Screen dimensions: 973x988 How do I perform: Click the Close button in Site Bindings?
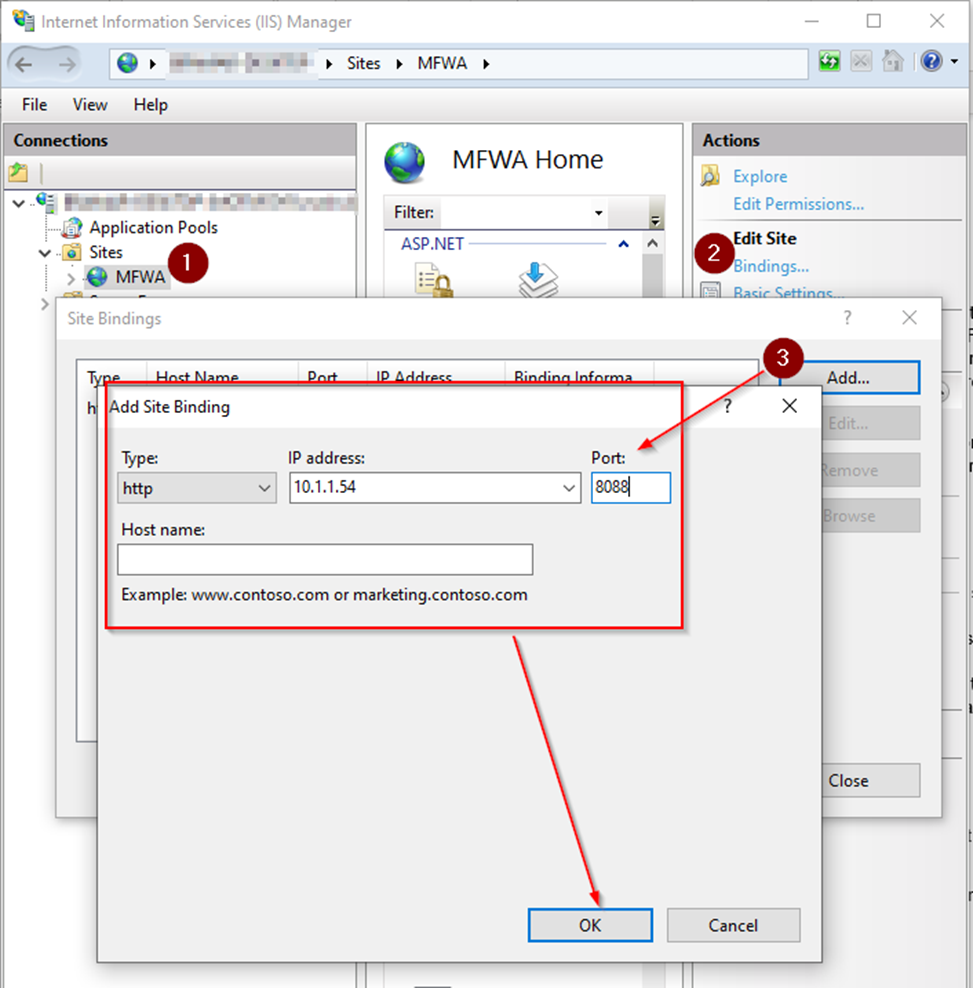point(870,780)
